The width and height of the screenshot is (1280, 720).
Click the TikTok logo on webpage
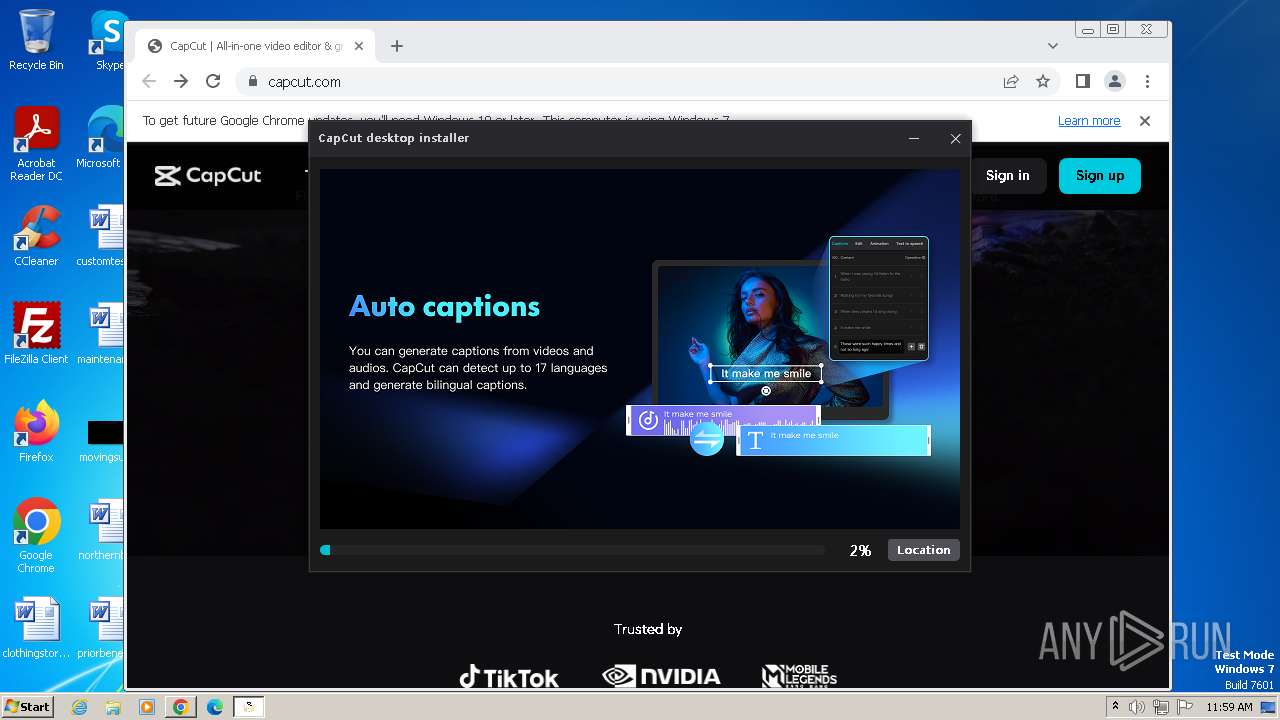tap(509, 677)
